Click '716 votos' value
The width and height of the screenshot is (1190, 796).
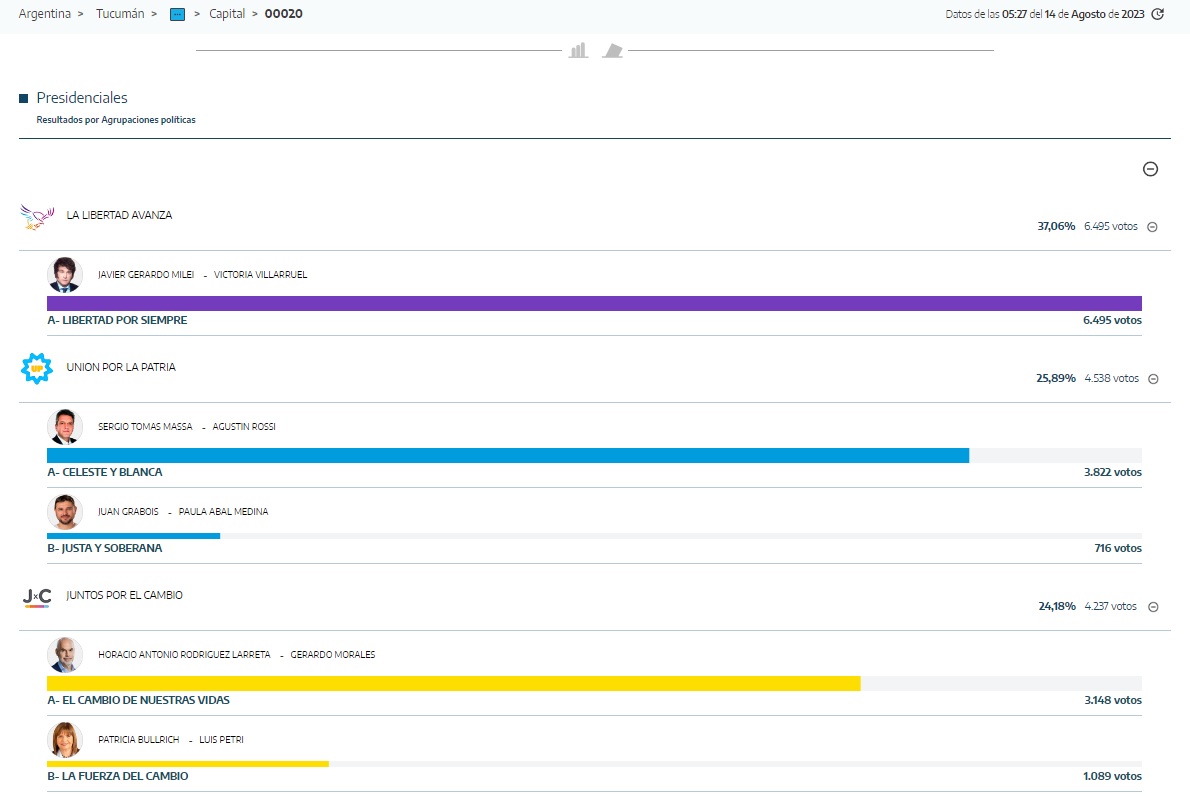(1118, 548)
